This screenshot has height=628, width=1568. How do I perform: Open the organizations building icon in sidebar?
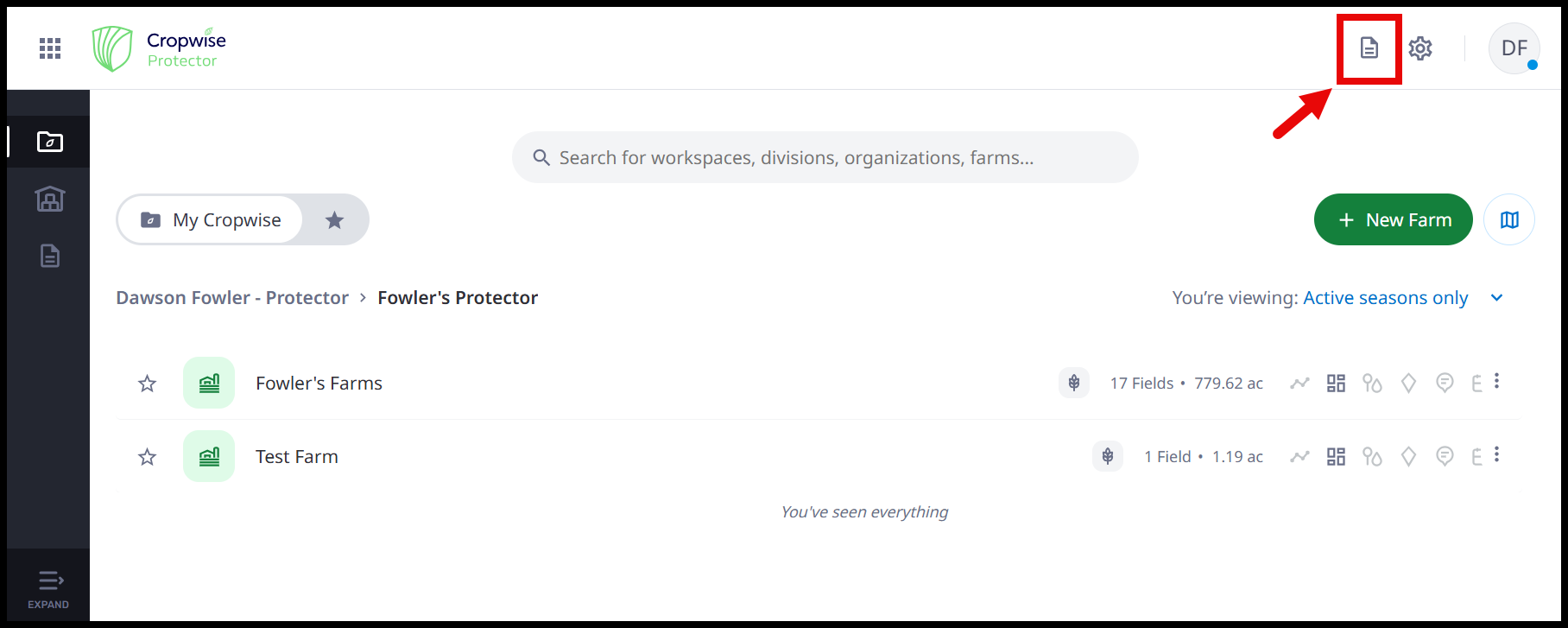(x=49, y=199)
